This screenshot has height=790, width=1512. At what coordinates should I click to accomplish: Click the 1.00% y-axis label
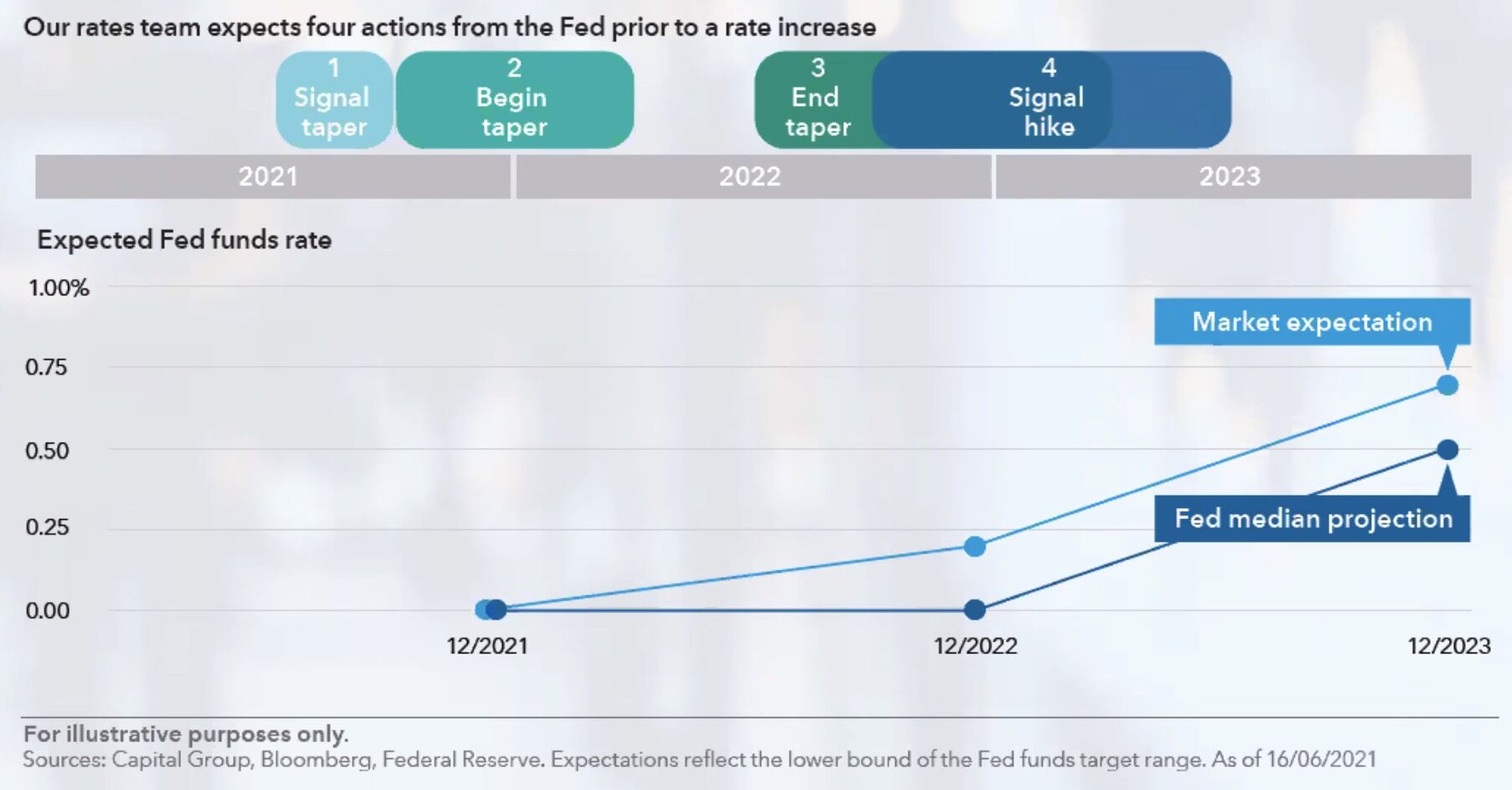59,288
